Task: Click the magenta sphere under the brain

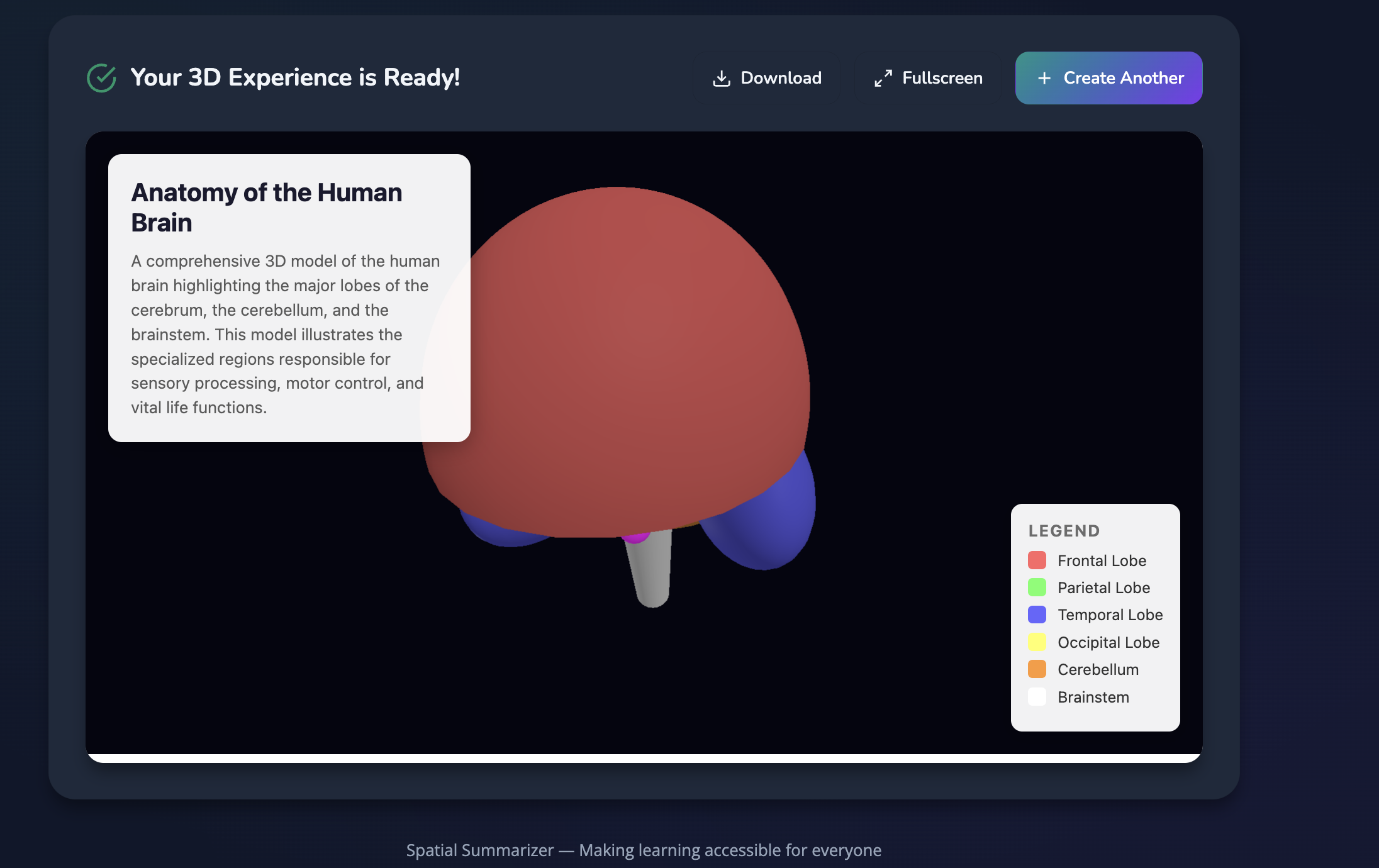Action: tap(635, 537)
